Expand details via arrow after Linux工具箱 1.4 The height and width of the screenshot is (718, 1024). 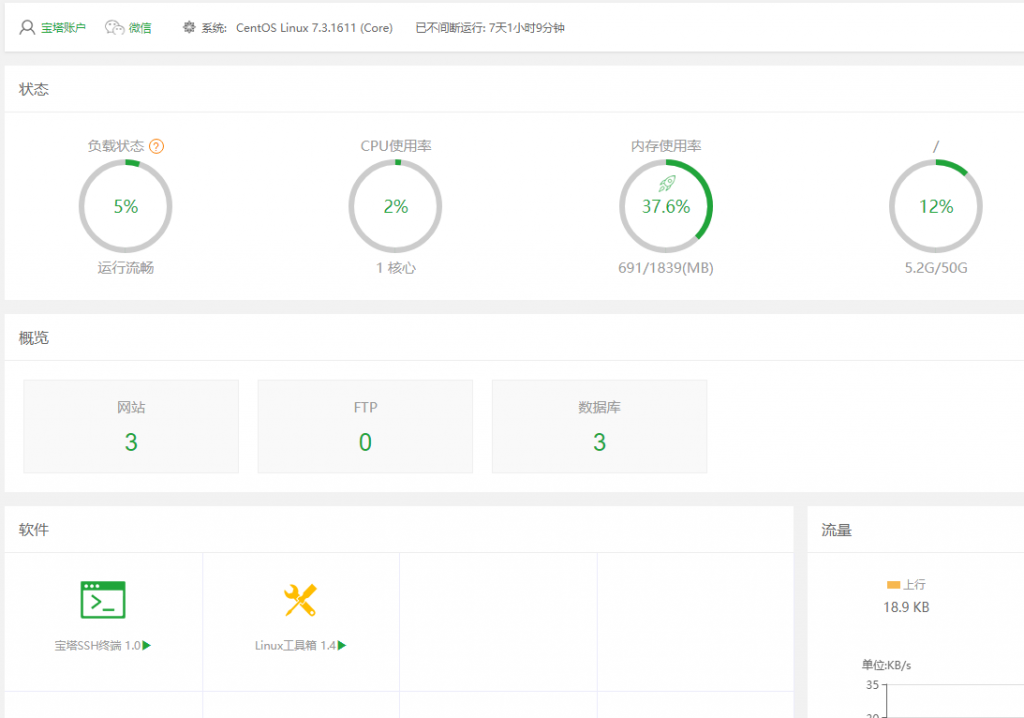[x=341, y=643]
